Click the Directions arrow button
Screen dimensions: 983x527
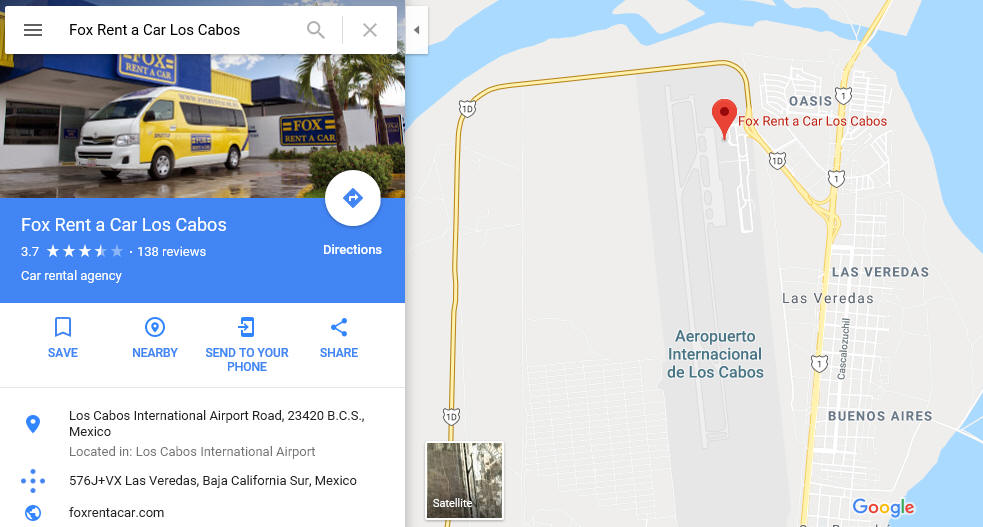tap(352, 198)
